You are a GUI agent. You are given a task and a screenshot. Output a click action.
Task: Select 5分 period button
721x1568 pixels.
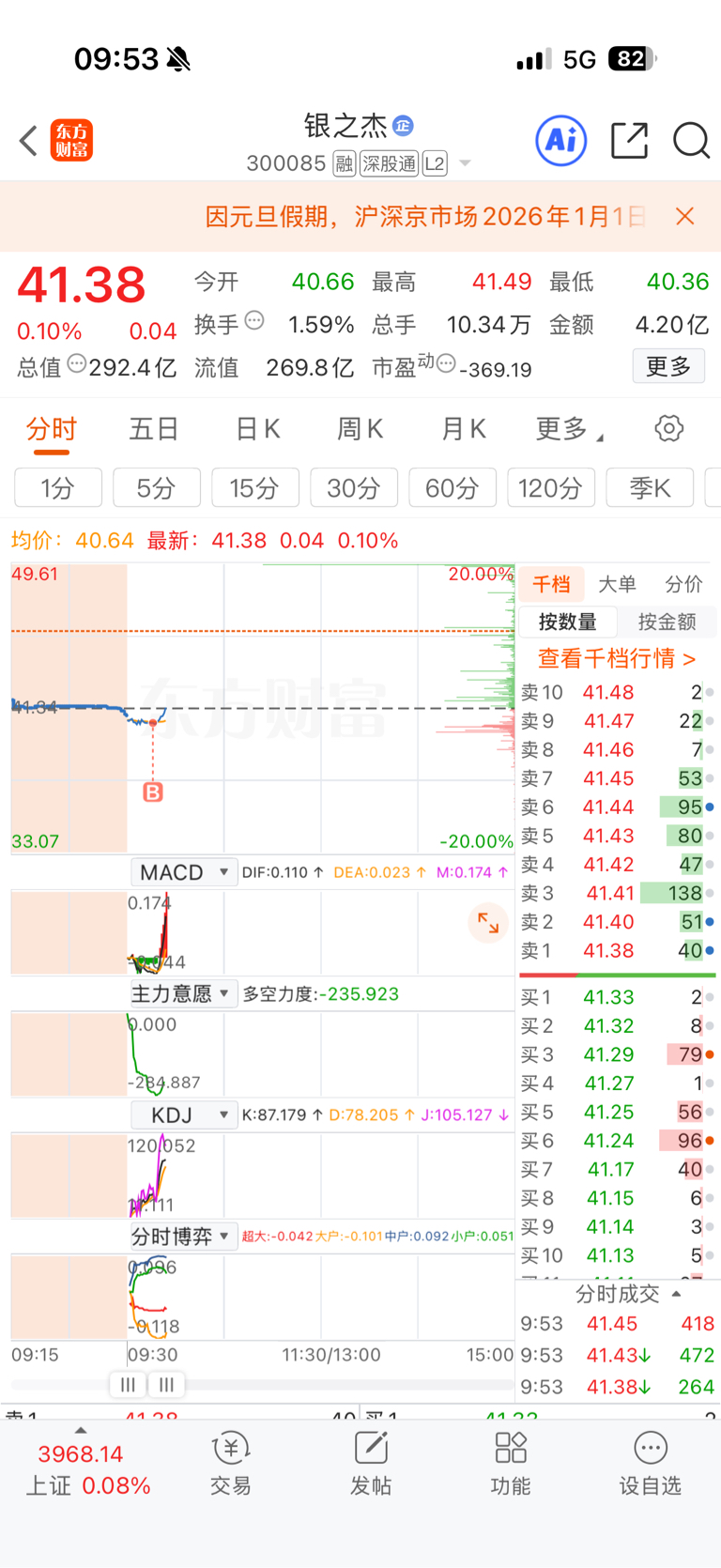coord(157,487)
